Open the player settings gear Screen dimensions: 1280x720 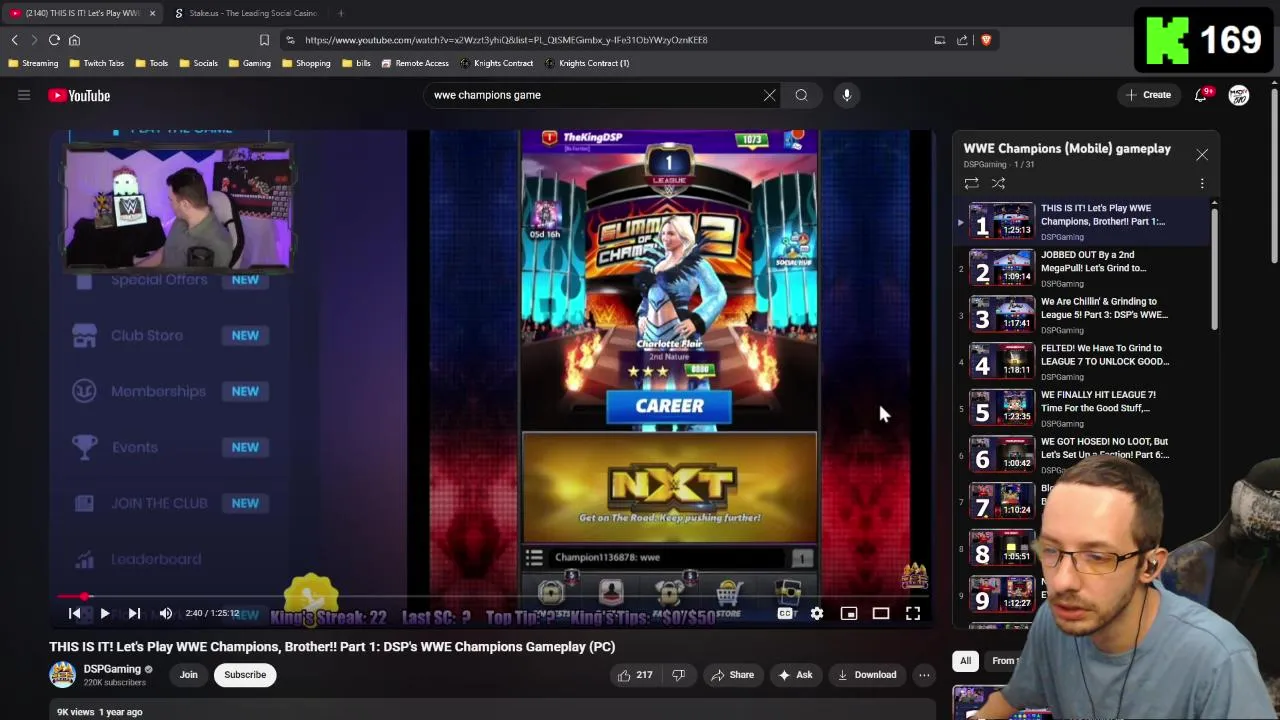(x=817, y=613)
